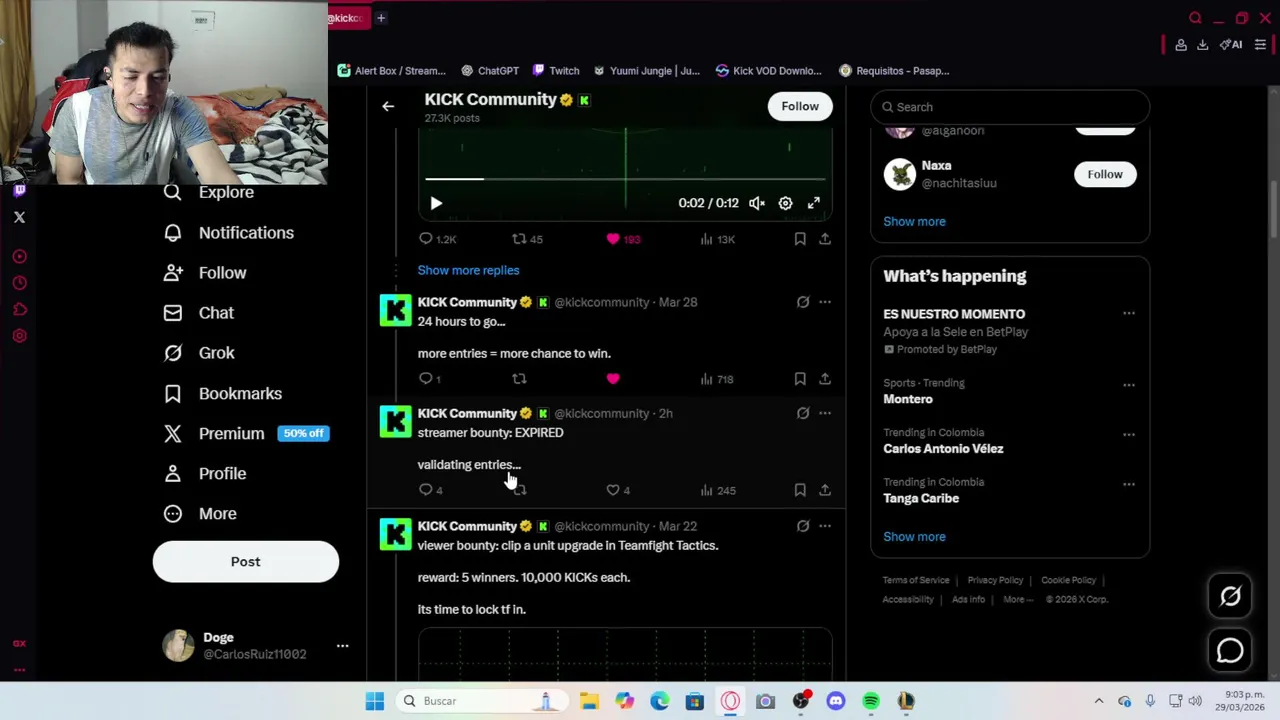This screenshot has width=1280, height=720.
Task: Bookmark the '24 hours to go' post
Action: (800, 379)
